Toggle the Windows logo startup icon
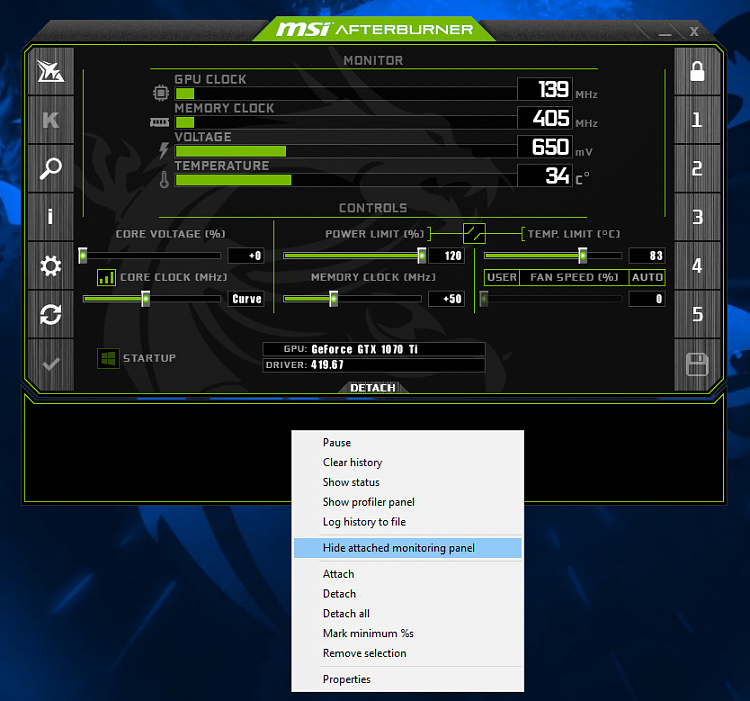750x701 pixels. 109,358
